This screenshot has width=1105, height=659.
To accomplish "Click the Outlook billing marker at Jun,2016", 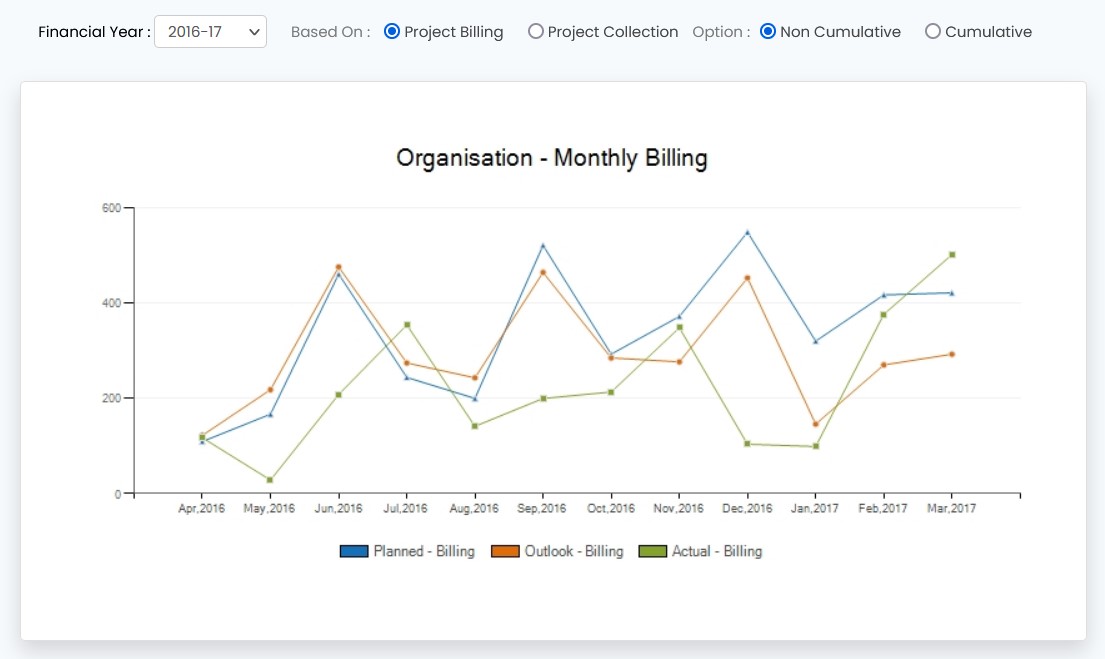I will click(339, 267).
